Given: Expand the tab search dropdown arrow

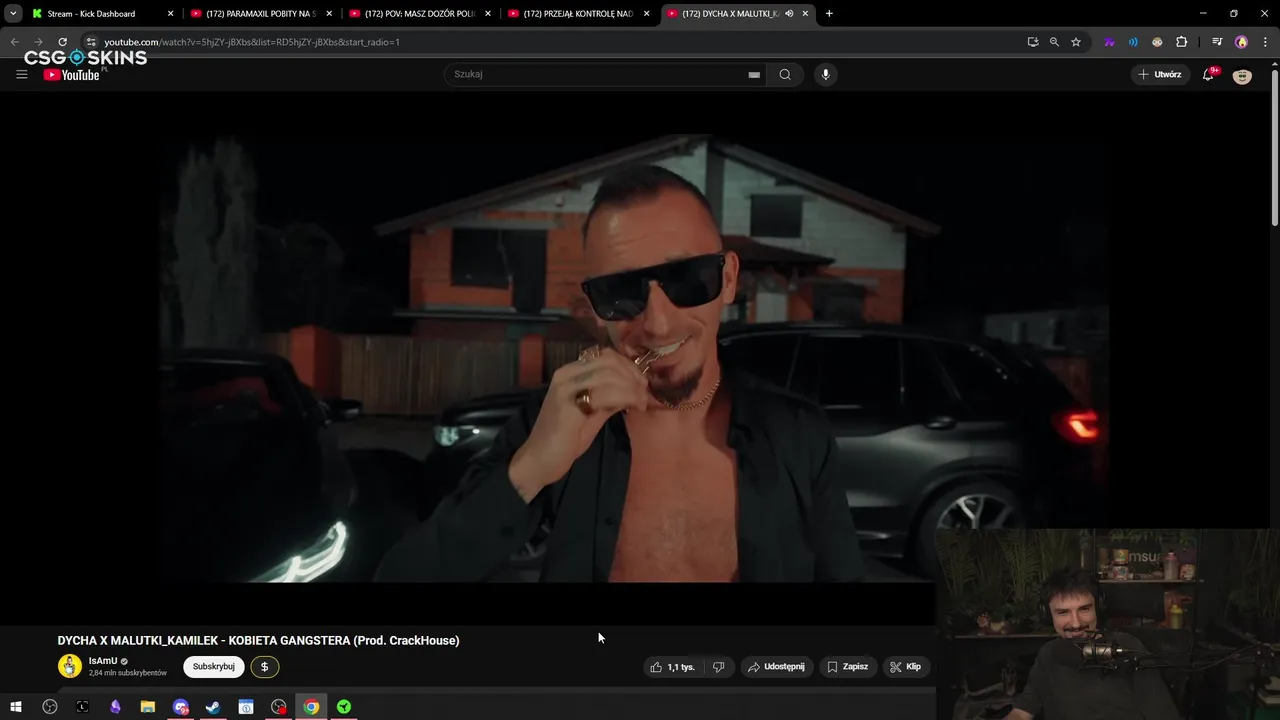Looking at the screenshot, I should tap(13, 14).
